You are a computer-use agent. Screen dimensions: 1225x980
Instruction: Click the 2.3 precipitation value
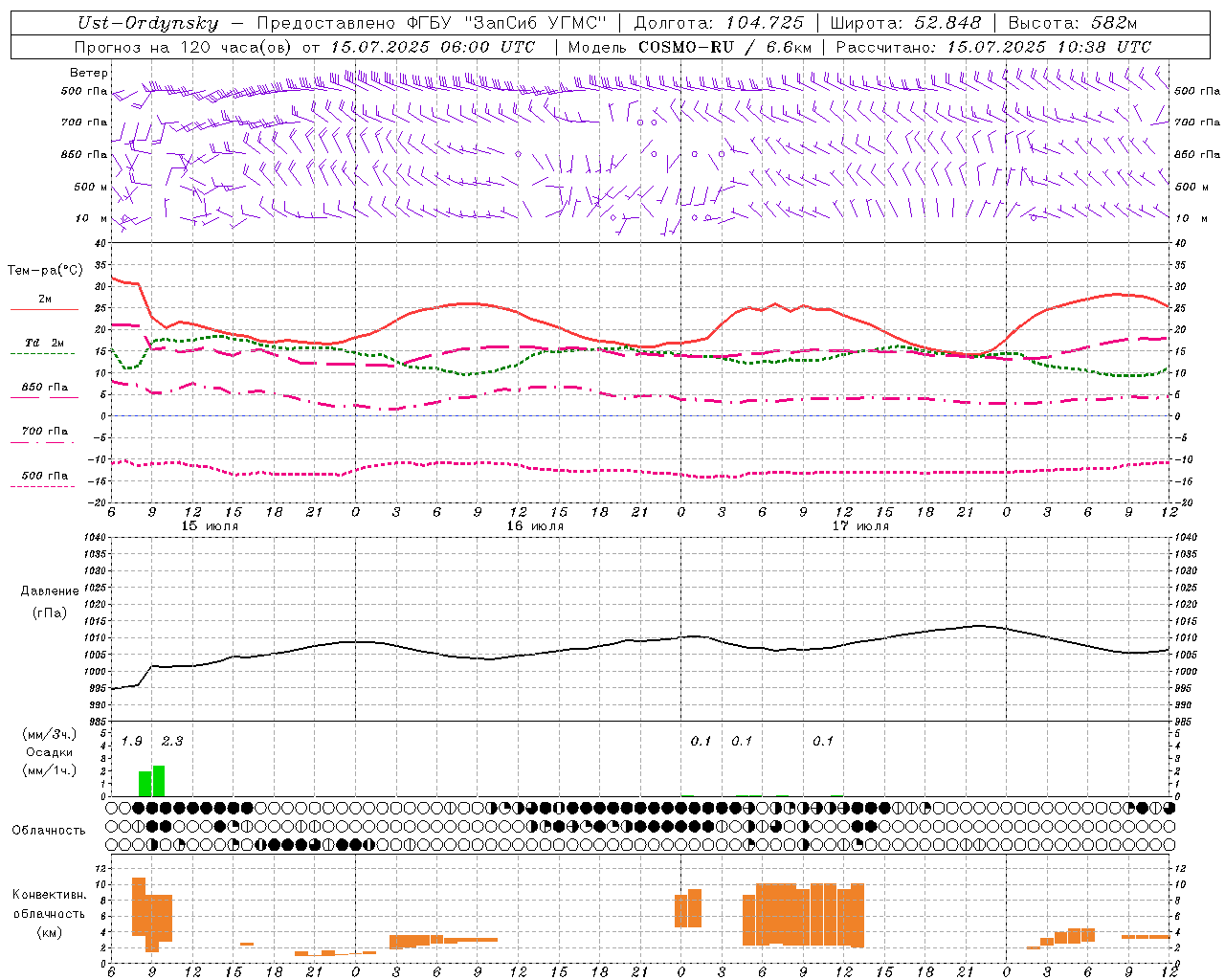pyautogui.click(x=172, y=742)
